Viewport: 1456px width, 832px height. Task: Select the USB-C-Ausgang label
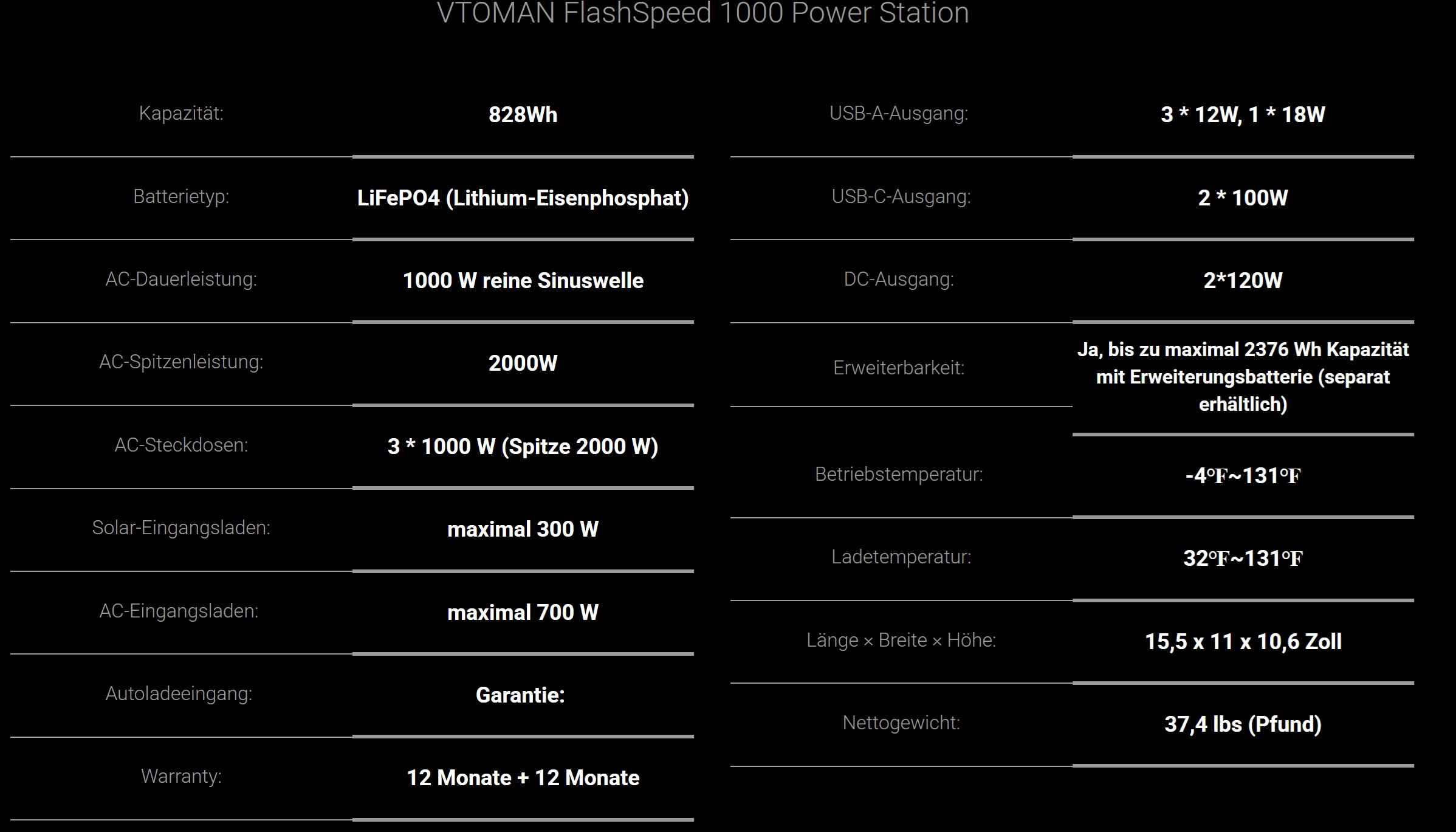tap(901, 196)
